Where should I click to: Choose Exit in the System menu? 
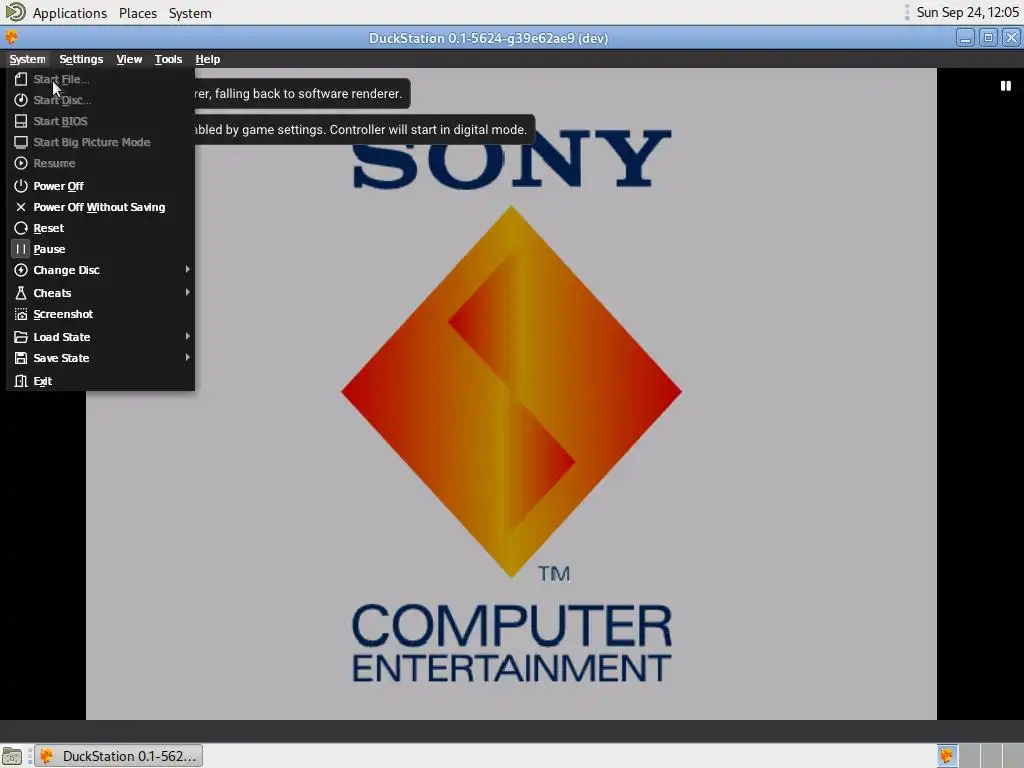(101, 381)
